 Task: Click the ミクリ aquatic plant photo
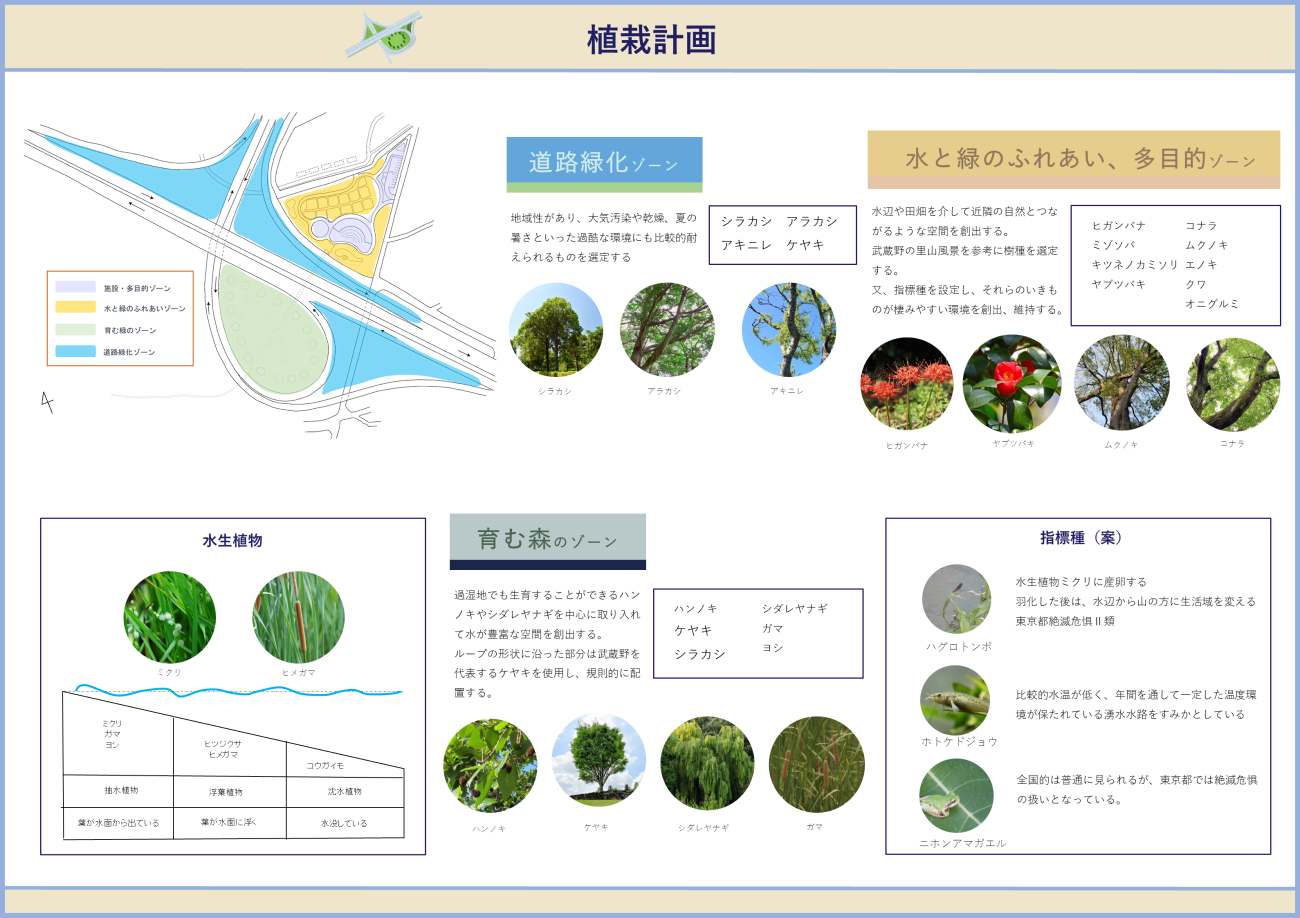169,617
